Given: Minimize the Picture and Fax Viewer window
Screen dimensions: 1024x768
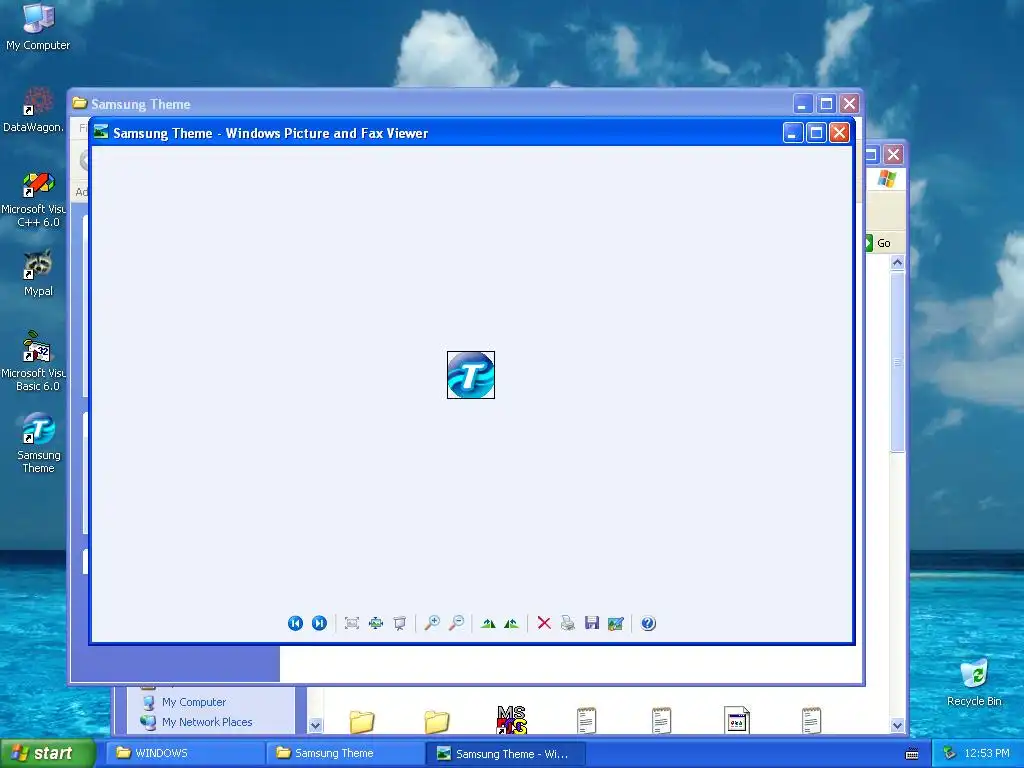Looking at the screenshot, I should (x=793, y=133).
